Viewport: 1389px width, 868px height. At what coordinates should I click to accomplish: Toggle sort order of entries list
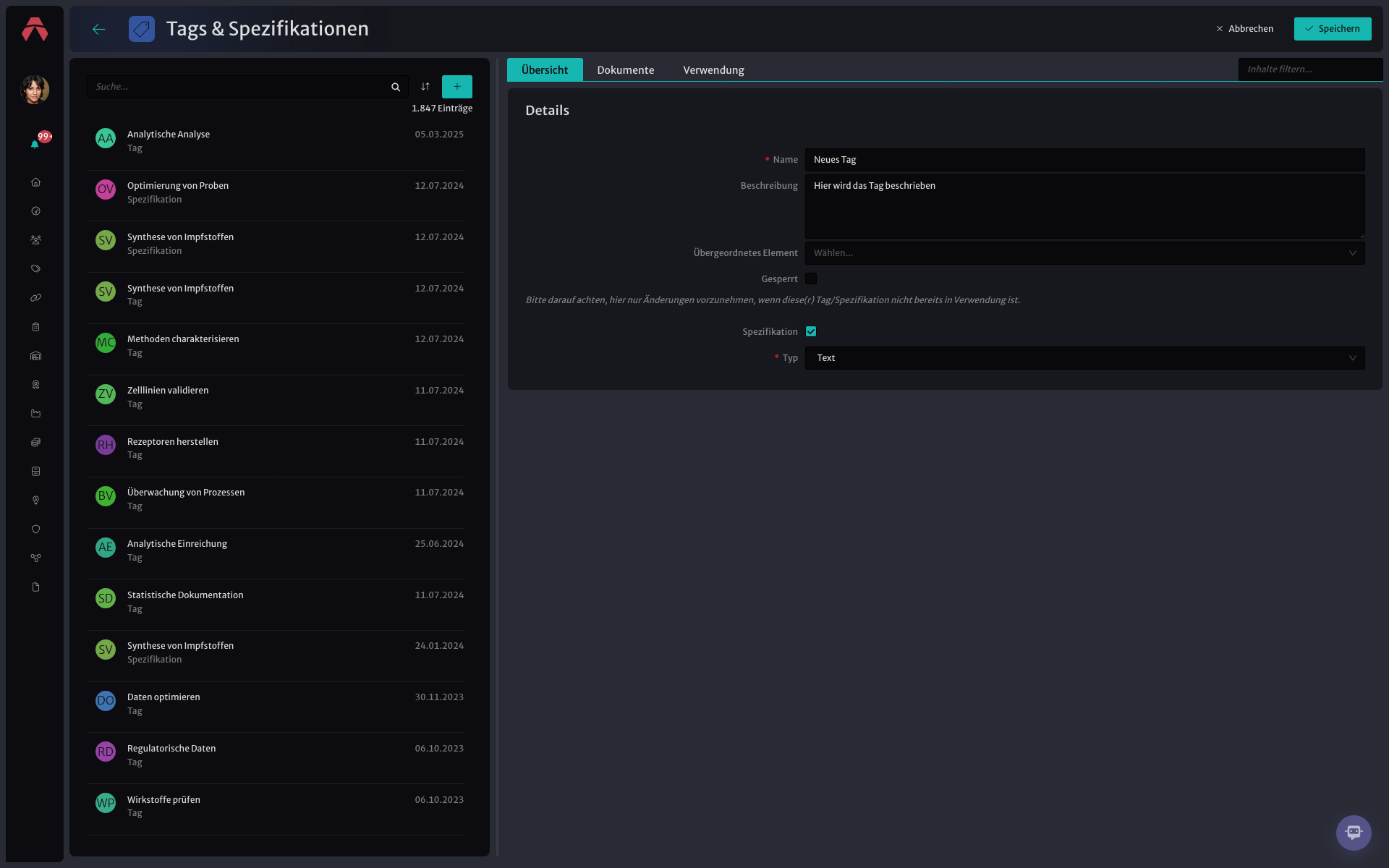pyautogui.click(x=425, y=87)
